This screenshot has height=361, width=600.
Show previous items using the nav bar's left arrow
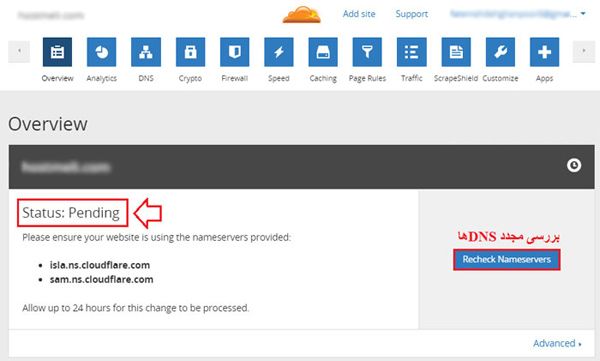(19, 51)
